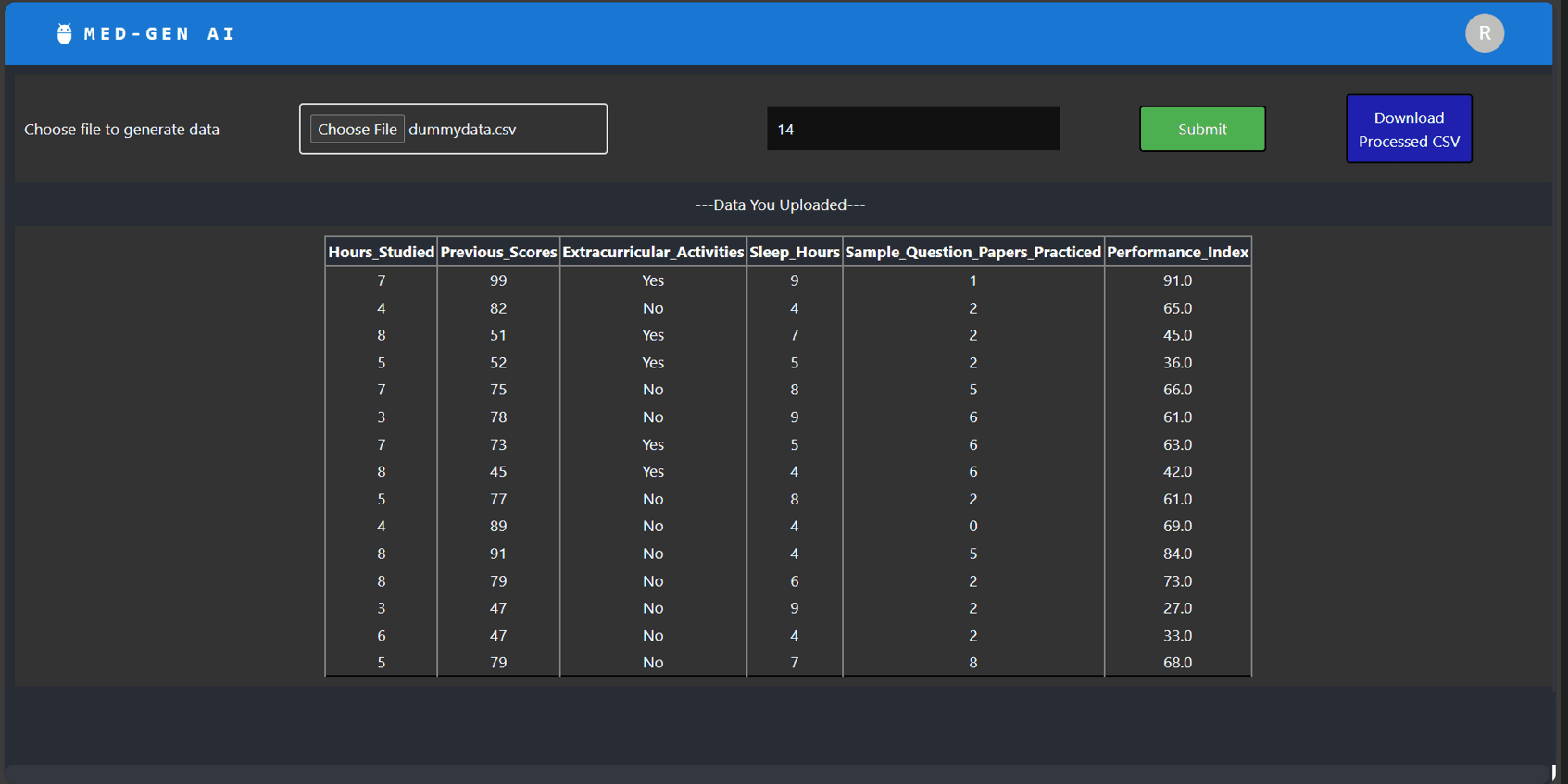Select the Sleep_Hours column header
Screen dimensions: 1568x784
(x=794, y=252)
